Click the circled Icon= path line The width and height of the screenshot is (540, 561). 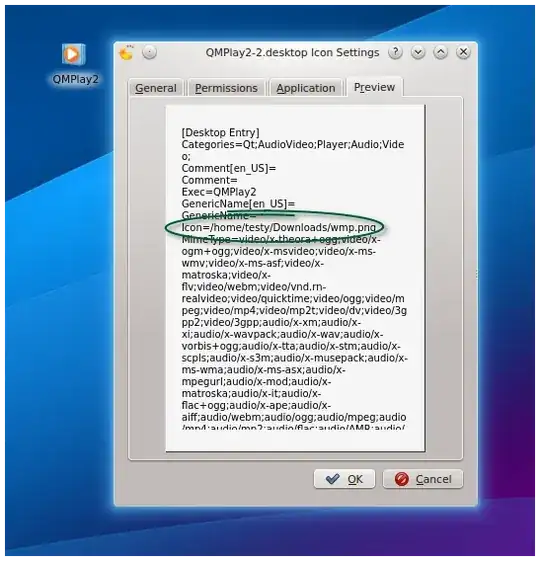[x=278, y=228]
